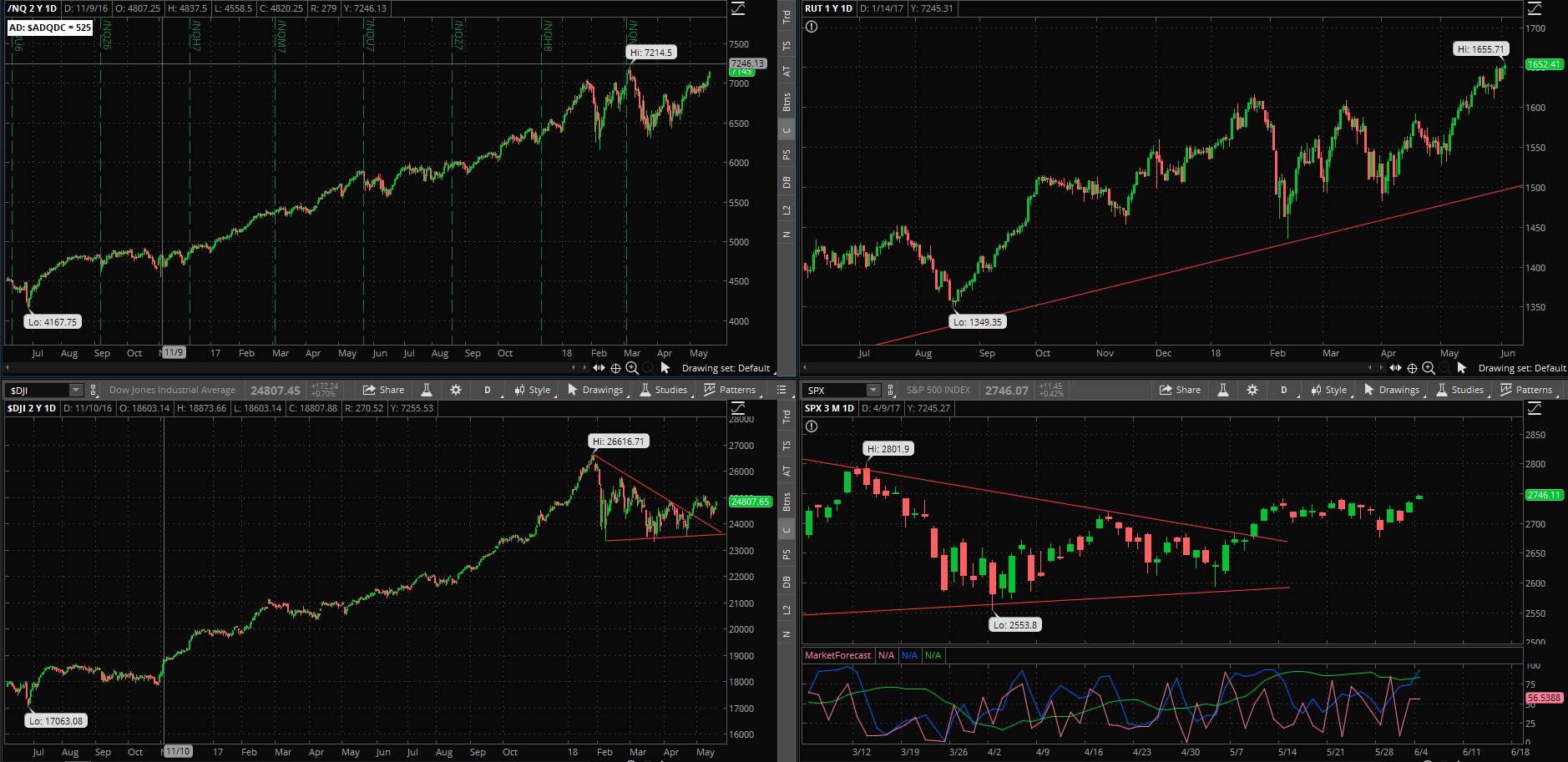The height and width of the screenshot is (762, 1568).
Task: Open chart settings gear on SPX toolbar
Action: click(1252, 390)
